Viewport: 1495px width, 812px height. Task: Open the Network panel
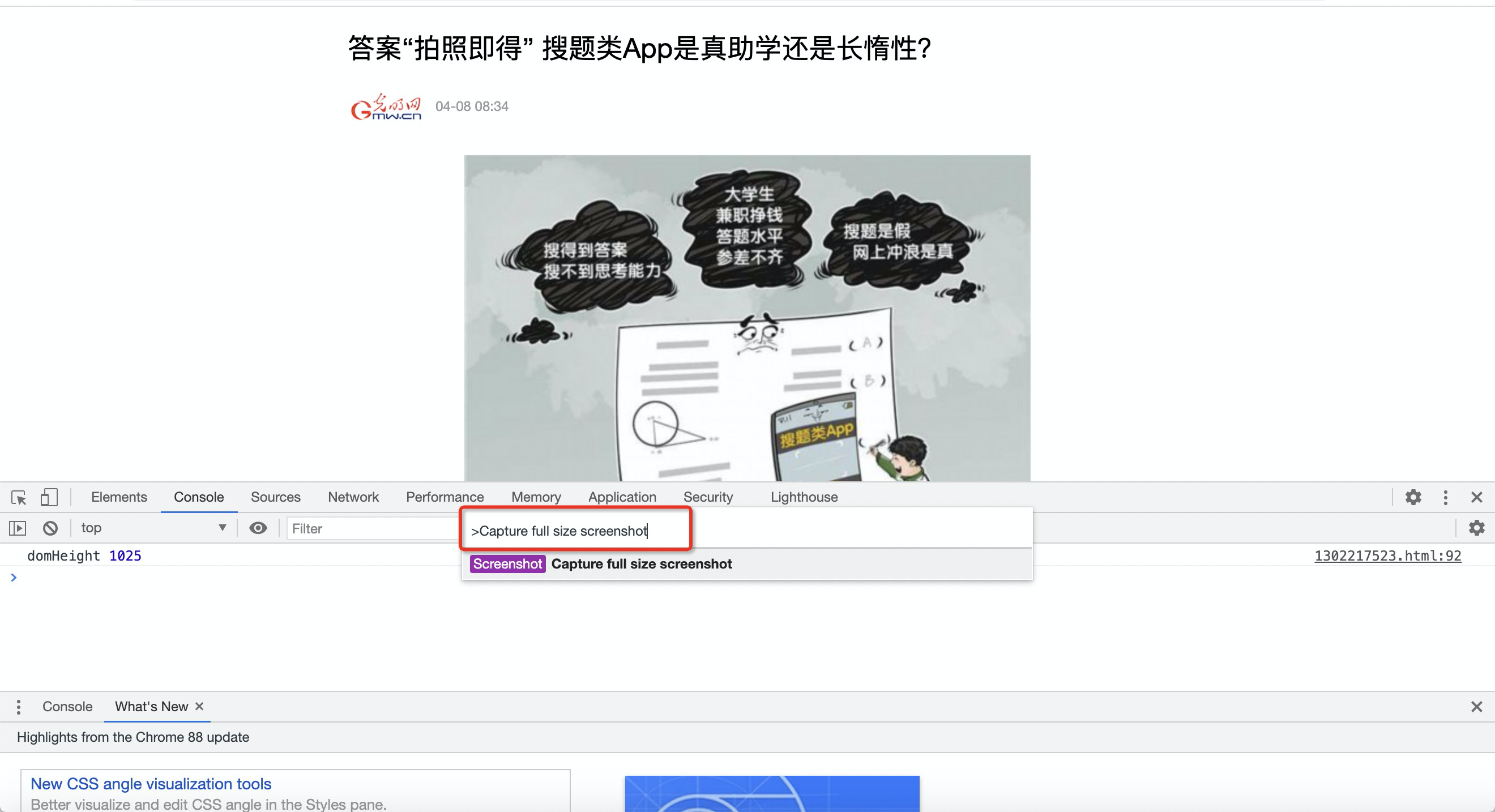353,497
